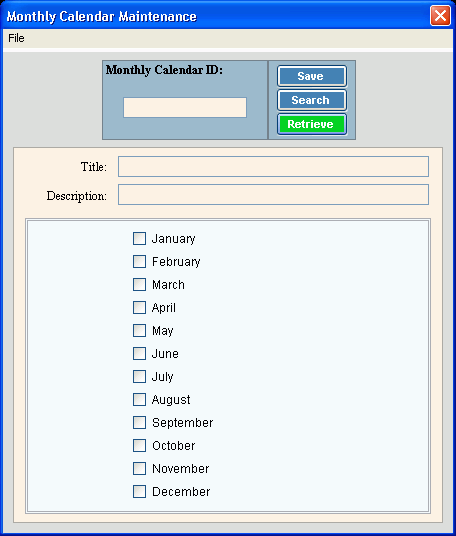Enable the August checkbox
Viewport: 456px width, 536px height.
(139, 399)
